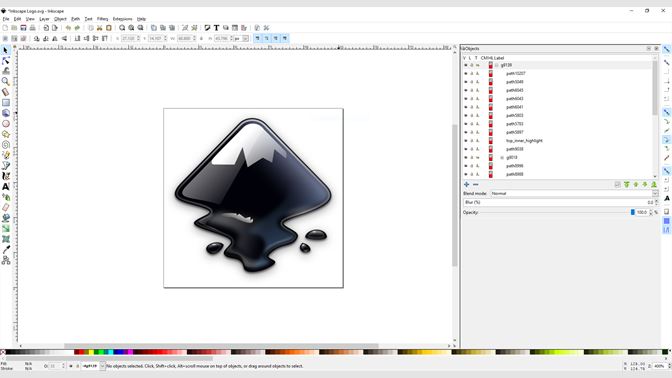Screen dimensions: 672x378
Task: Open the Layer menu
Action: click(44, 19)
